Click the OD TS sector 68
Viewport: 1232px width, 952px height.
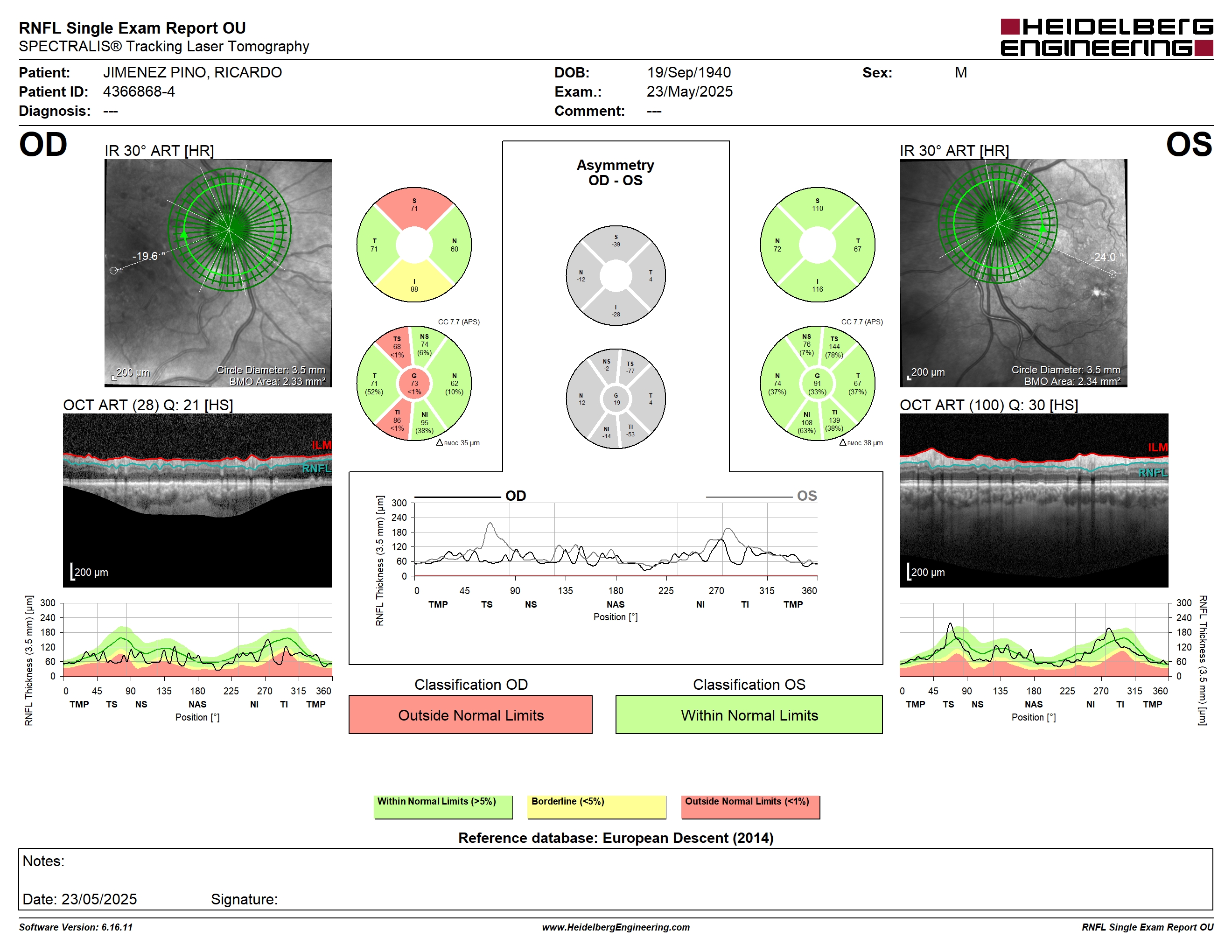click(397, 347)
